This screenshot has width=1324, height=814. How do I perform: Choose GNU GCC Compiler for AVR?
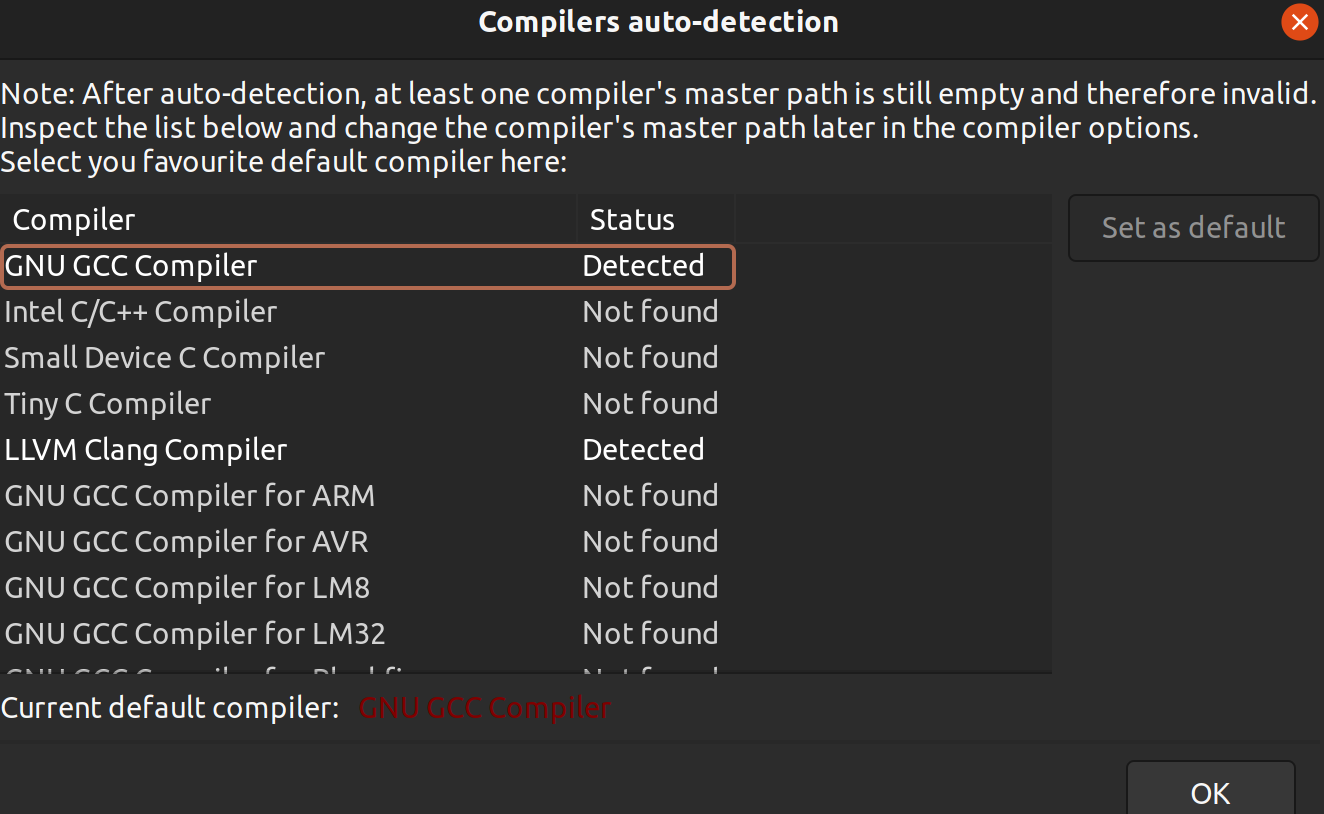click(x=187, y=542)
